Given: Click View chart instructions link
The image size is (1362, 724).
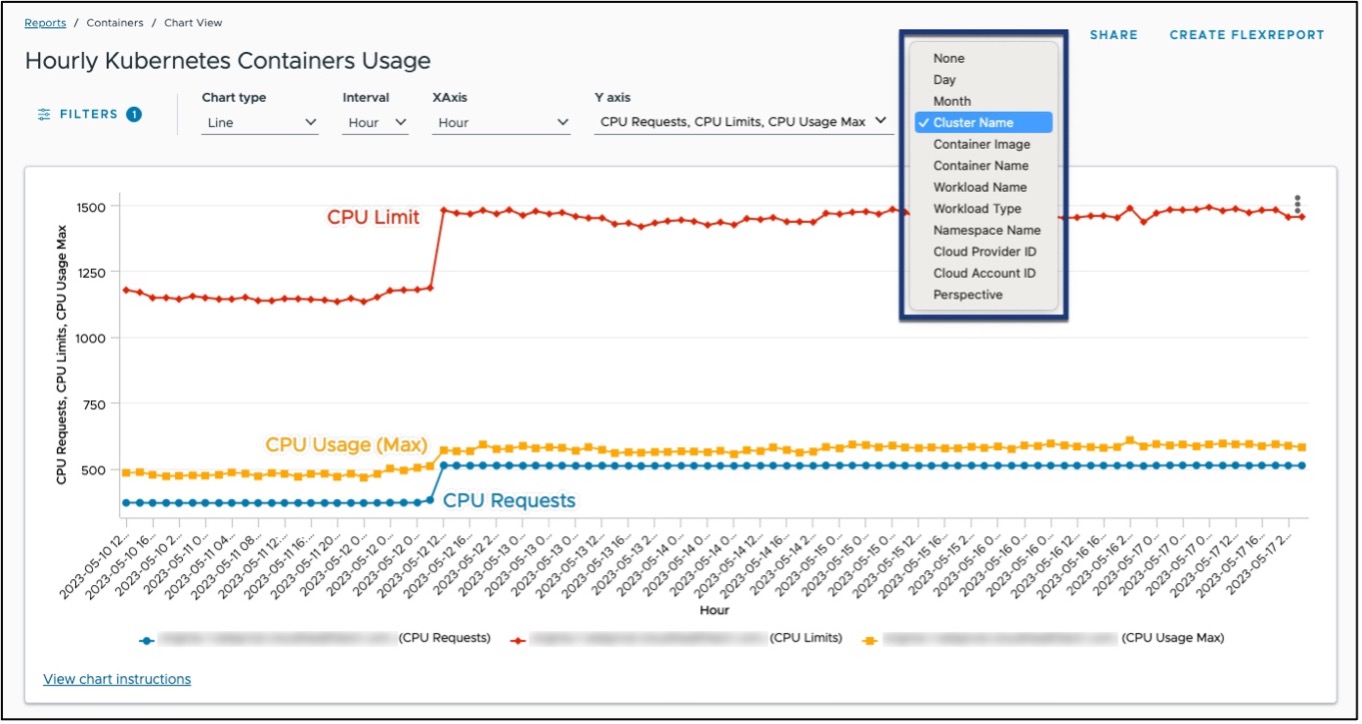Looking at the screenshot, I should (115, 678).
